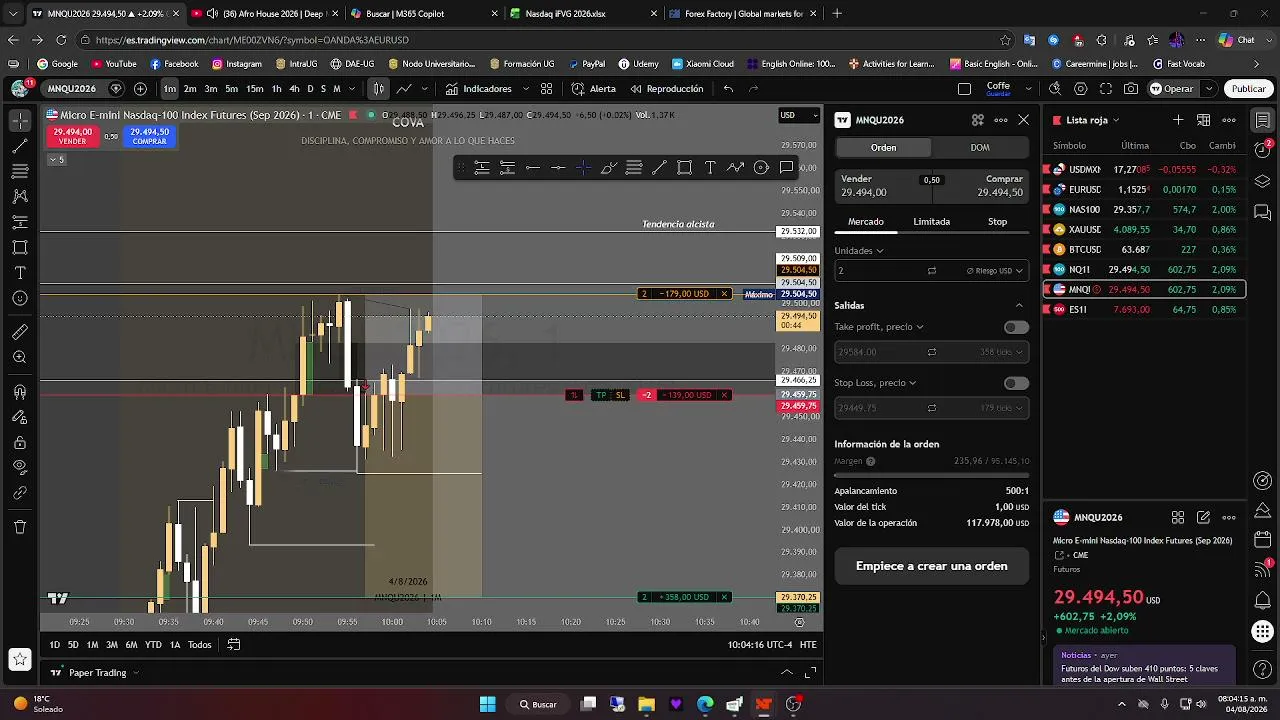Select the crosshair cursor tool in left toolbar

click(x=20, y=120)
